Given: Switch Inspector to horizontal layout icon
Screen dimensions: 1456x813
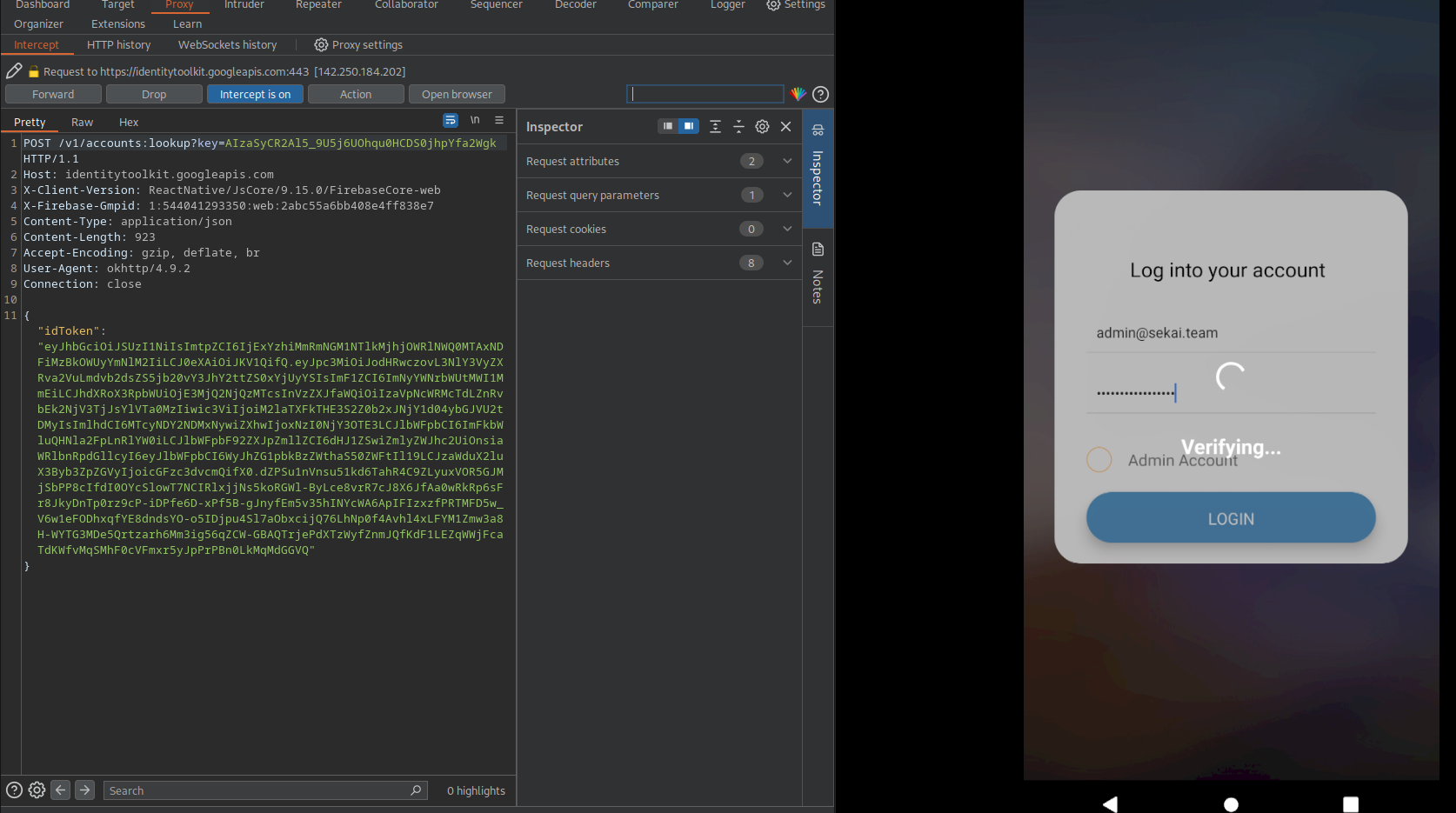Looking at the screenshot, I should click(689, 126).
